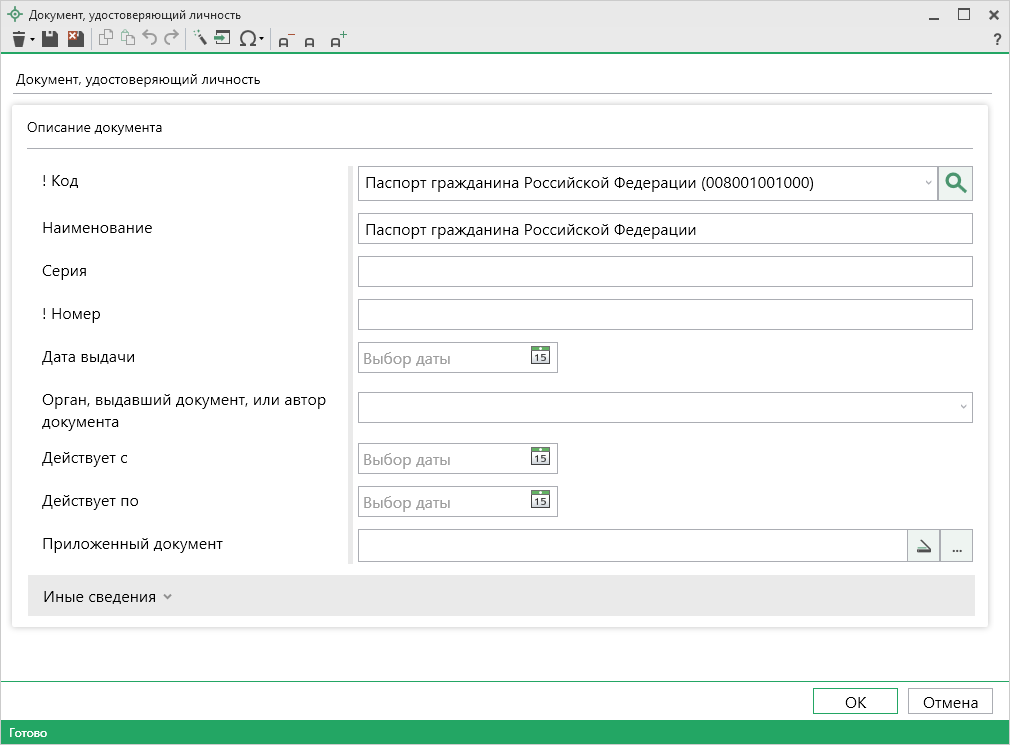Click the scan icon for Приложенный документ

point(923,546)
